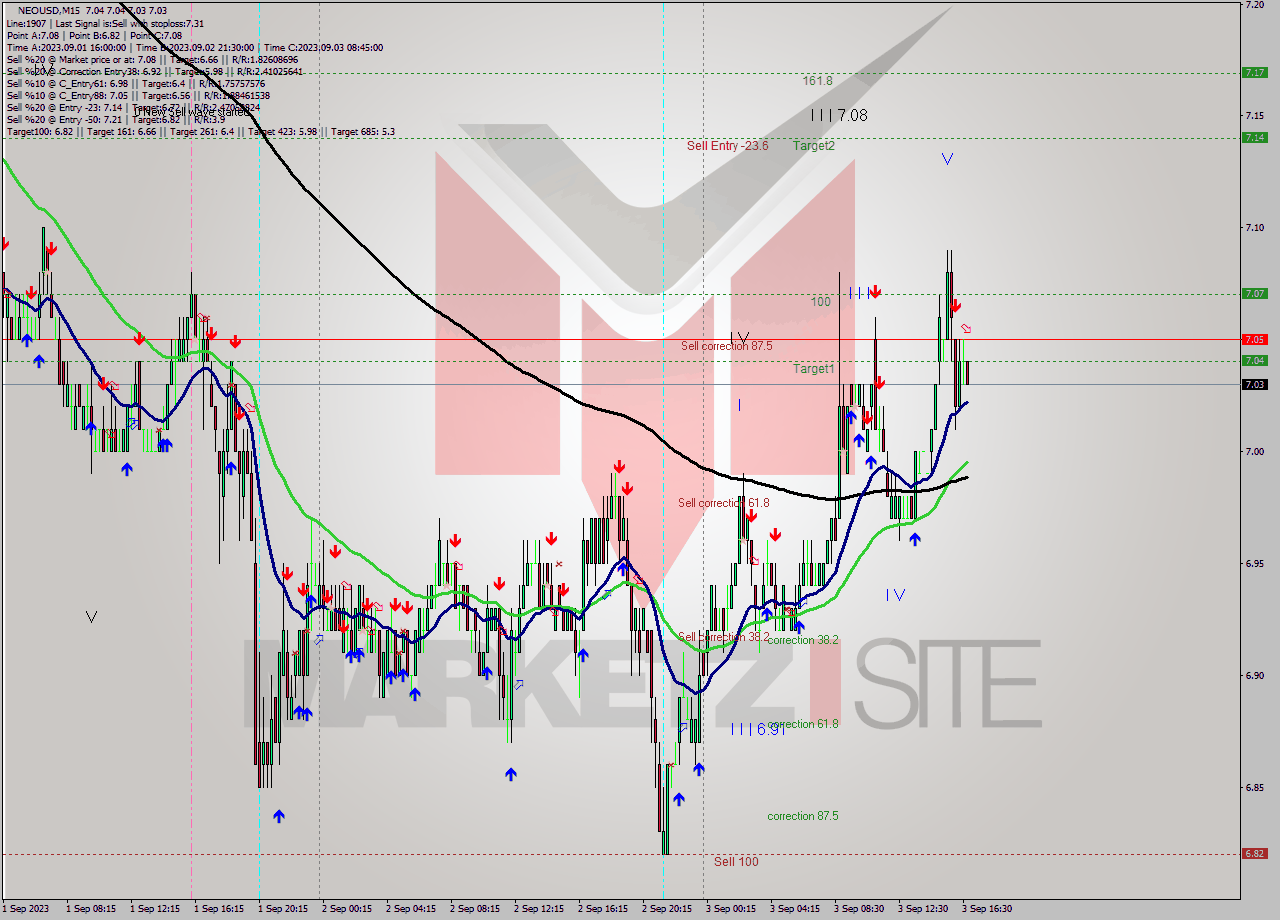Click the blue 'I I I 6.91' wave label
The height and width of the screenshot is (920, 1280).
pos(757,729)
